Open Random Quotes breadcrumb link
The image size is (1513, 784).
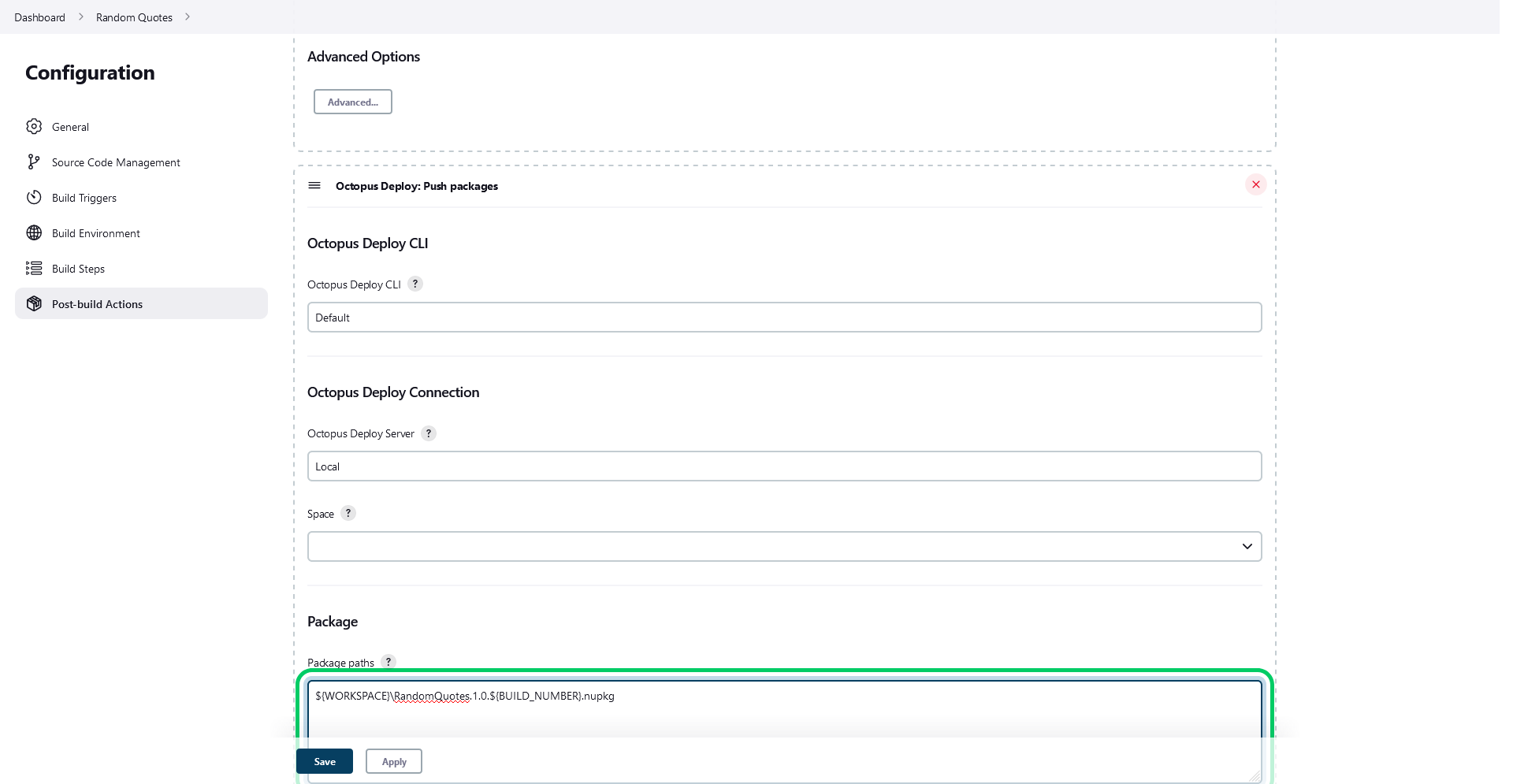coord(134,17)
